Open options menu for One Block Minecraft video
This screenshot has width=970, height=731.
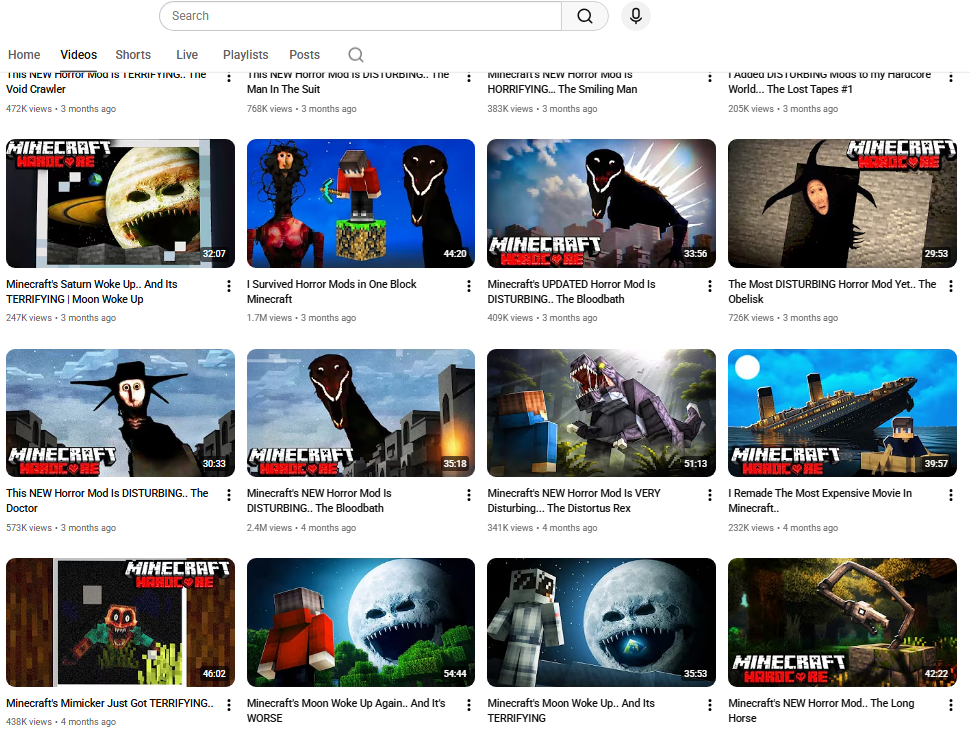pyautogui.click(x=469, y=286)
